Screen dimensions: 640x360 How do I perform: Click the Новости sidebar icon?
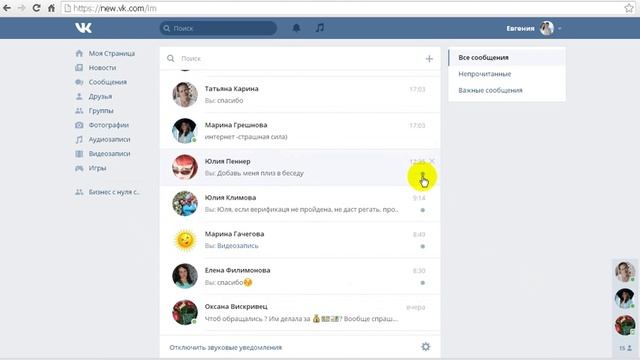click(79, 67)
